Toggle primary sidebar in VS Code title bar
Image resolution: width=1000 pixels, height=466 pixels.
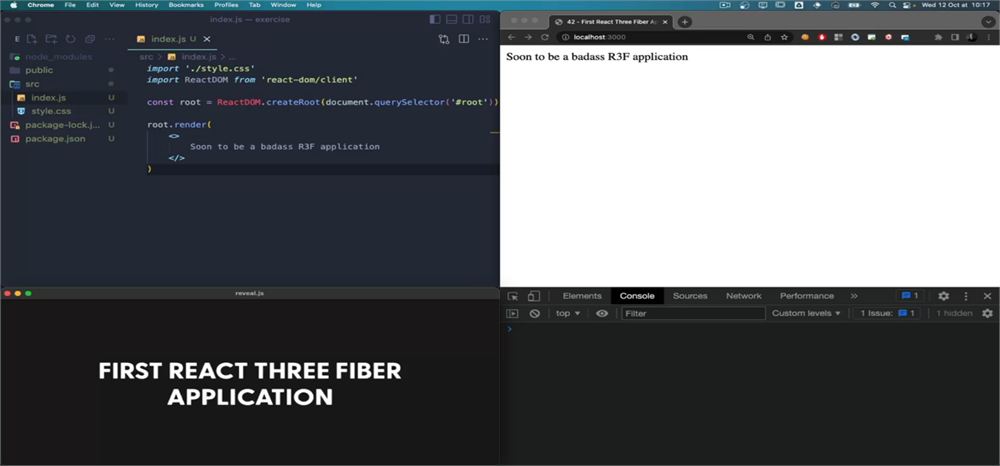point(435,20)
